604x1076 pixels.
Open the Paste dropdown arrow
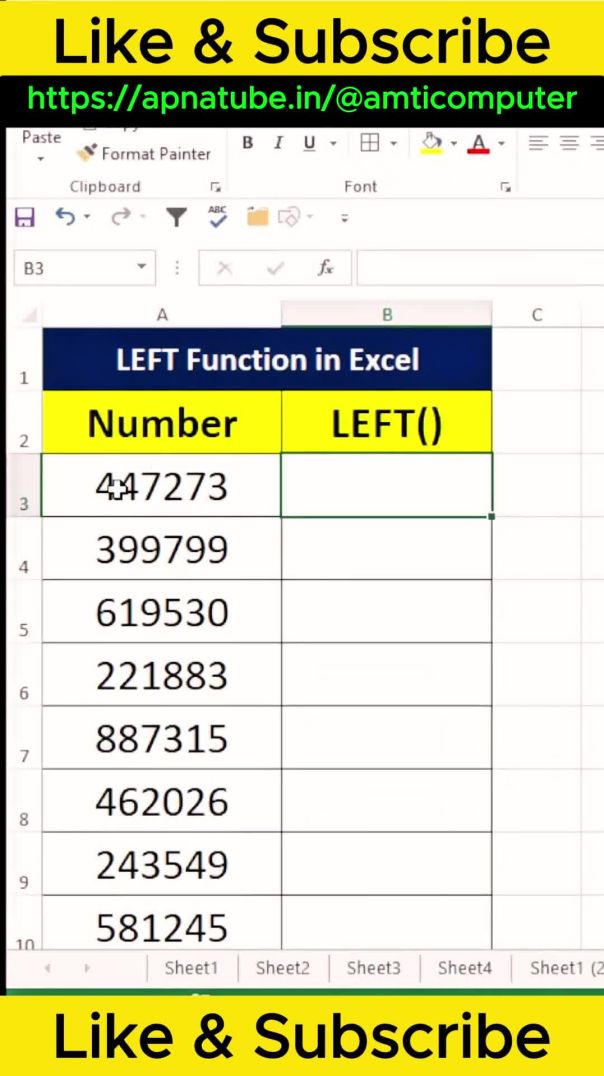(41, 158)
